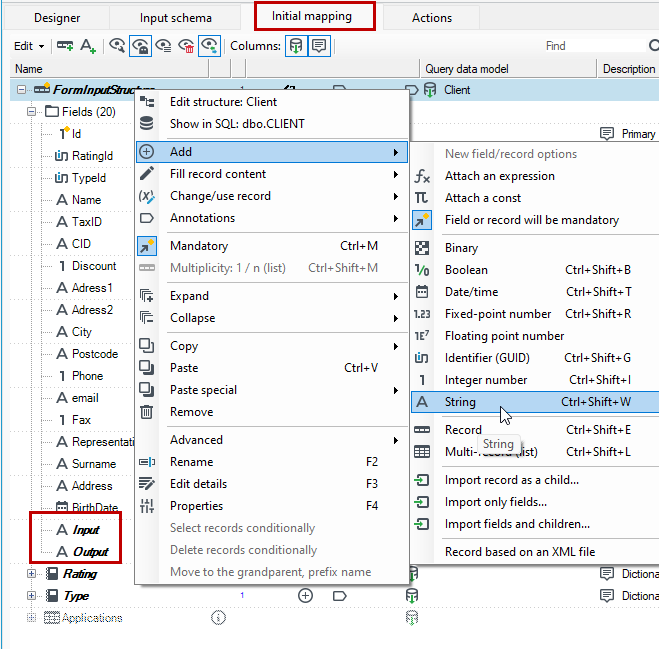Collapse the FormInputStructure root node

click(21, 90)
